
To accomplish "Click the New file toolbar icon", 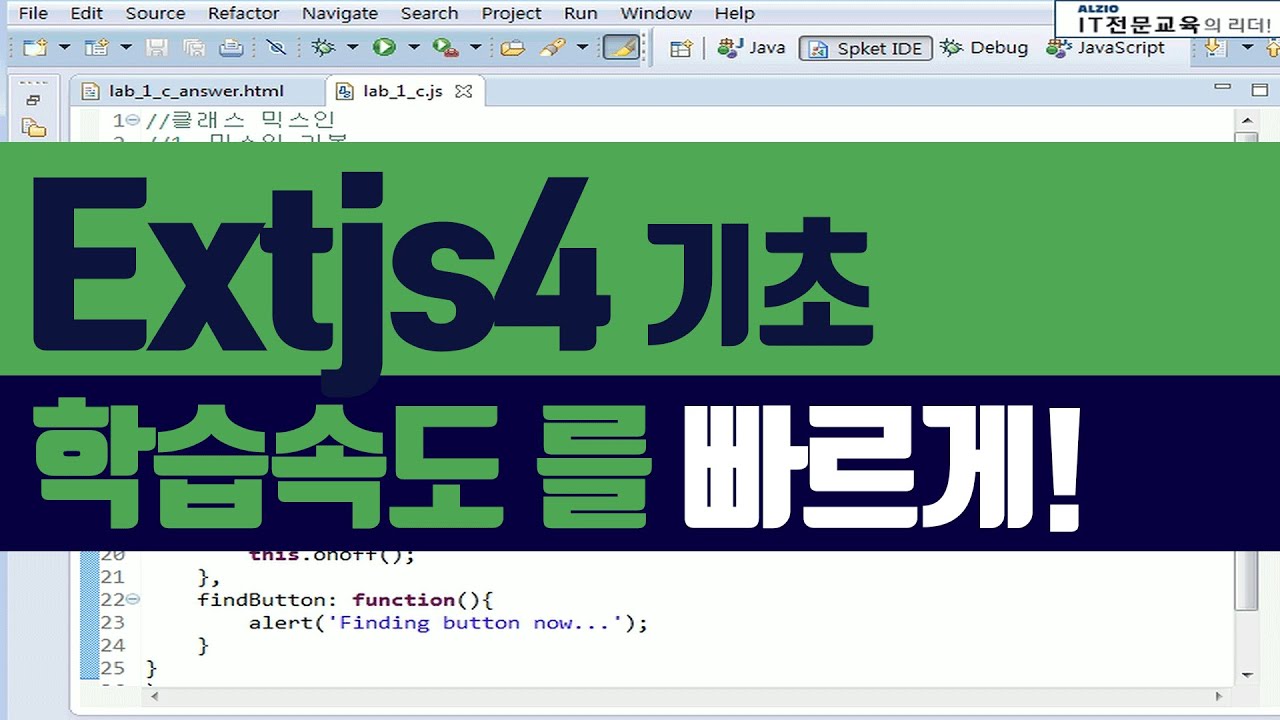I will pos(35,47).
